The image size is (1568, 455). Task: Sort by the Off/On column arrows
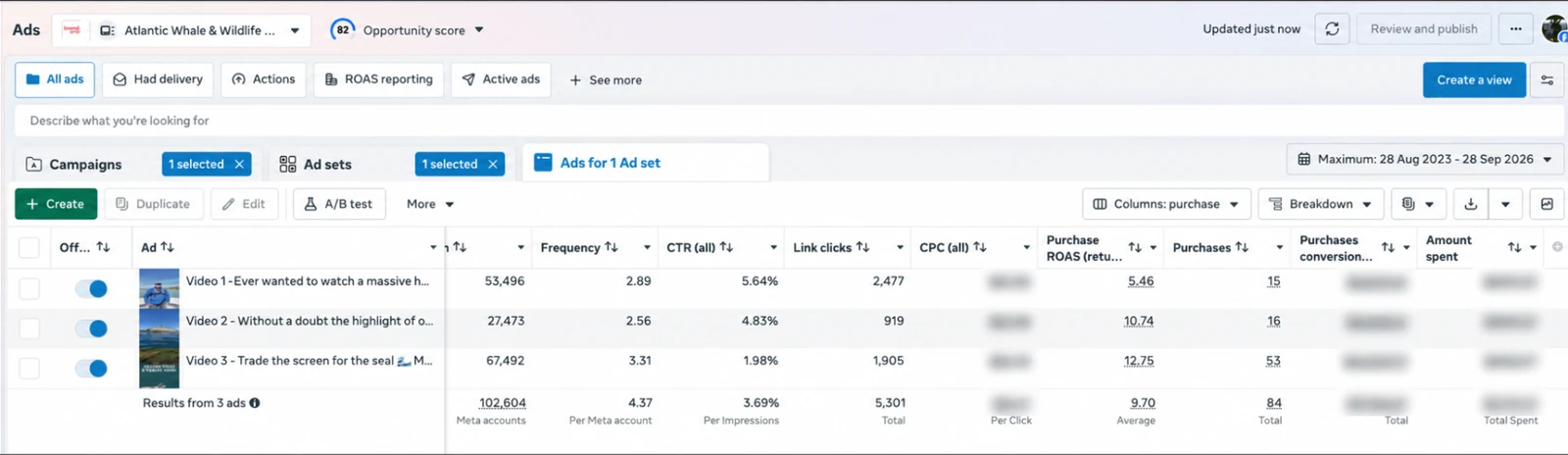[103, 247]
